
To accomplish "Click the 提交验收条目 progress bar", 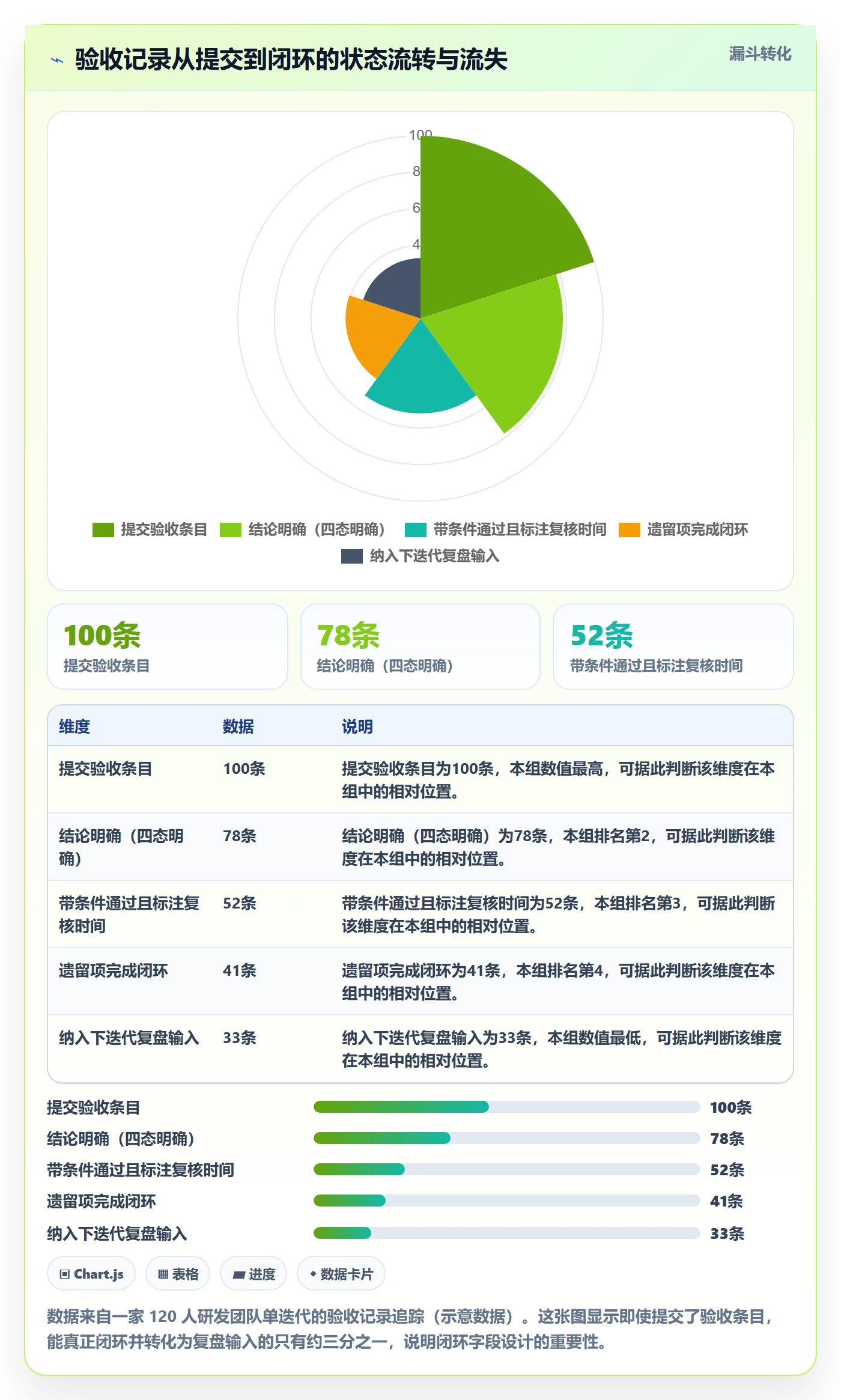I will point(507,1107).
